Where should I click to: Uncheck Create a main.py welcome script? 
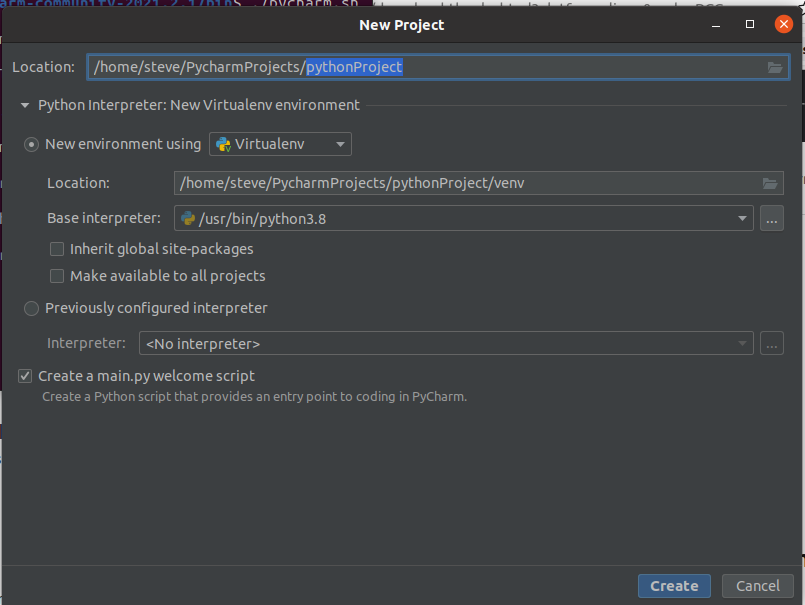coord(25,376)
